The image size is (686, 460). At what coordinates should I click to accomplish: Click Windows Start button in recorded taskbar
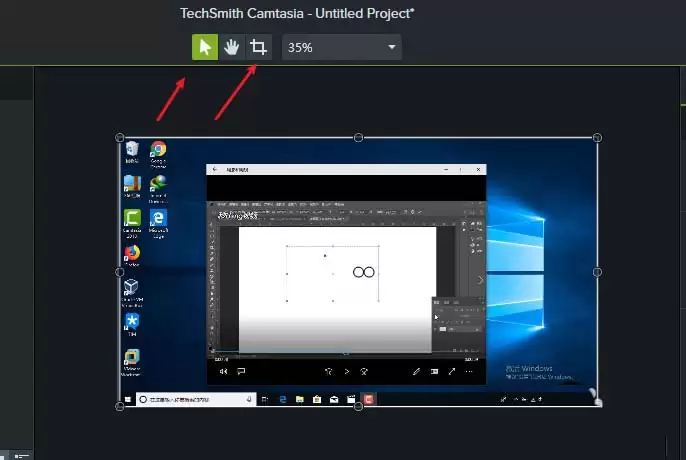click(x=128, y=399)
